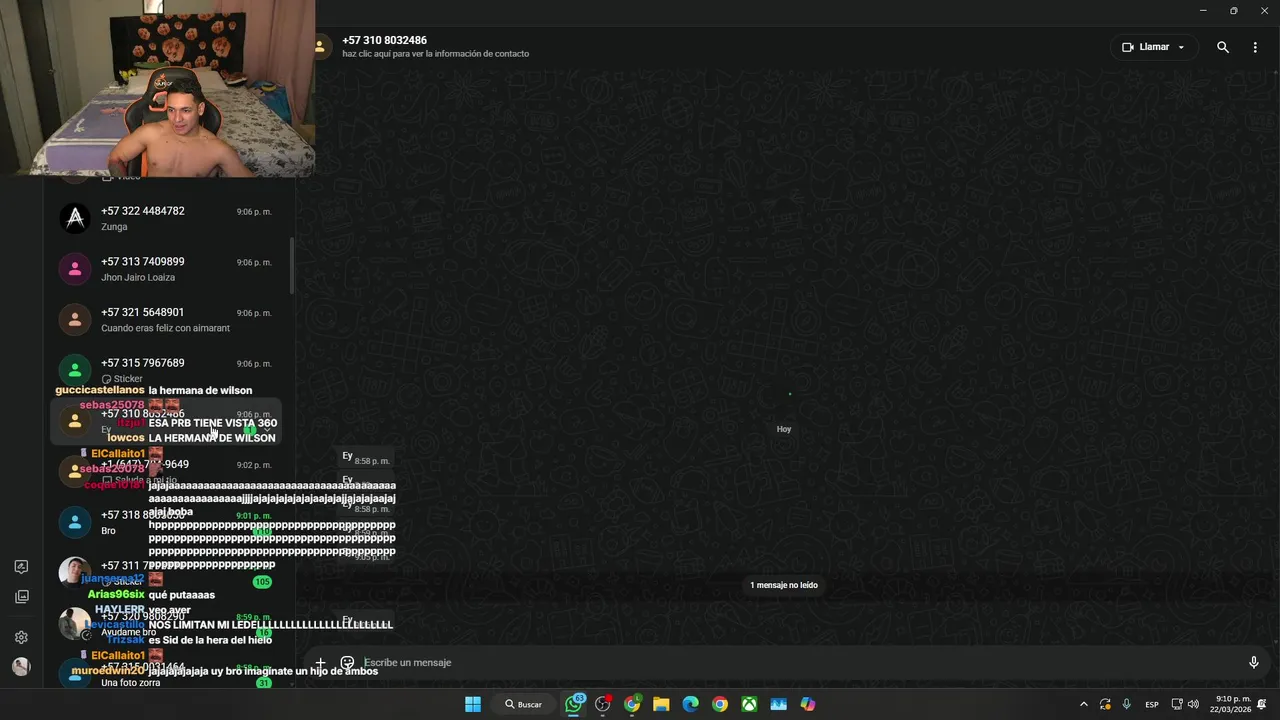Screen dimensions: 1280x720
Task: Open the media gallery sidebar icon
Action: coord(21,597)
